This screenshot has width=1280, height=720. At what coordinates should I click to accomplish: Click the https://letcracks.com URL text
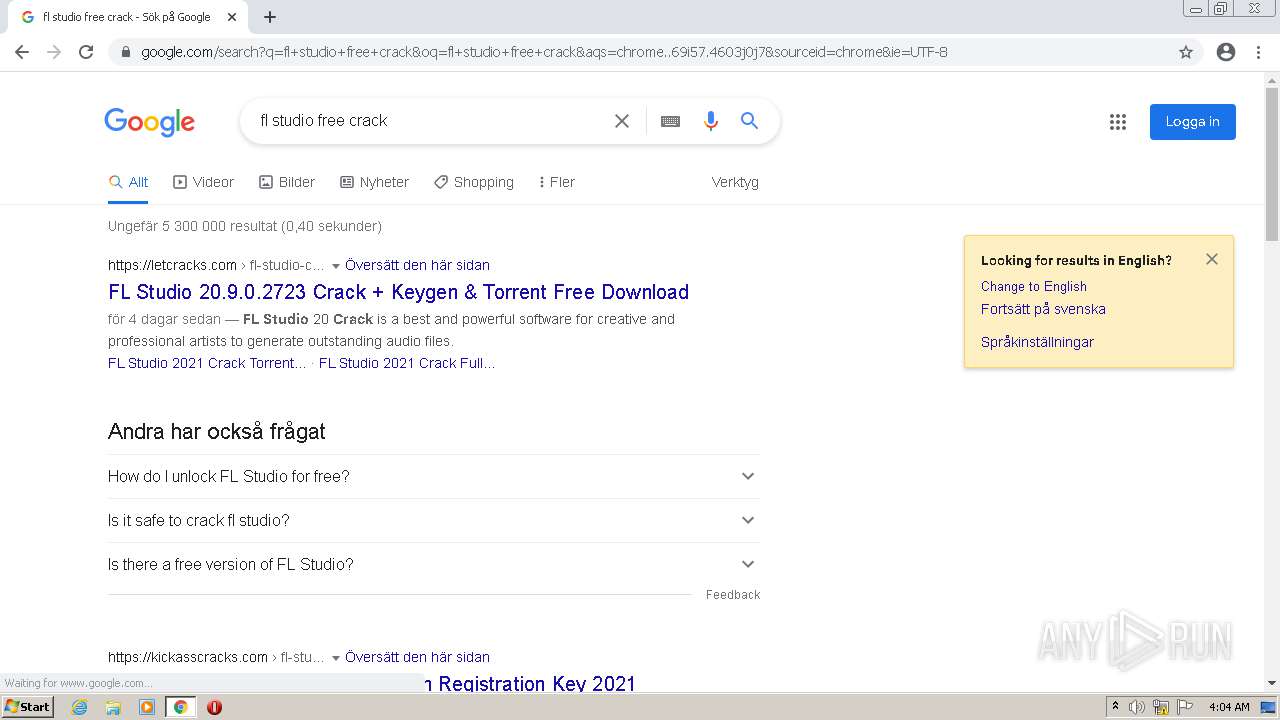(x=172, y=265)
